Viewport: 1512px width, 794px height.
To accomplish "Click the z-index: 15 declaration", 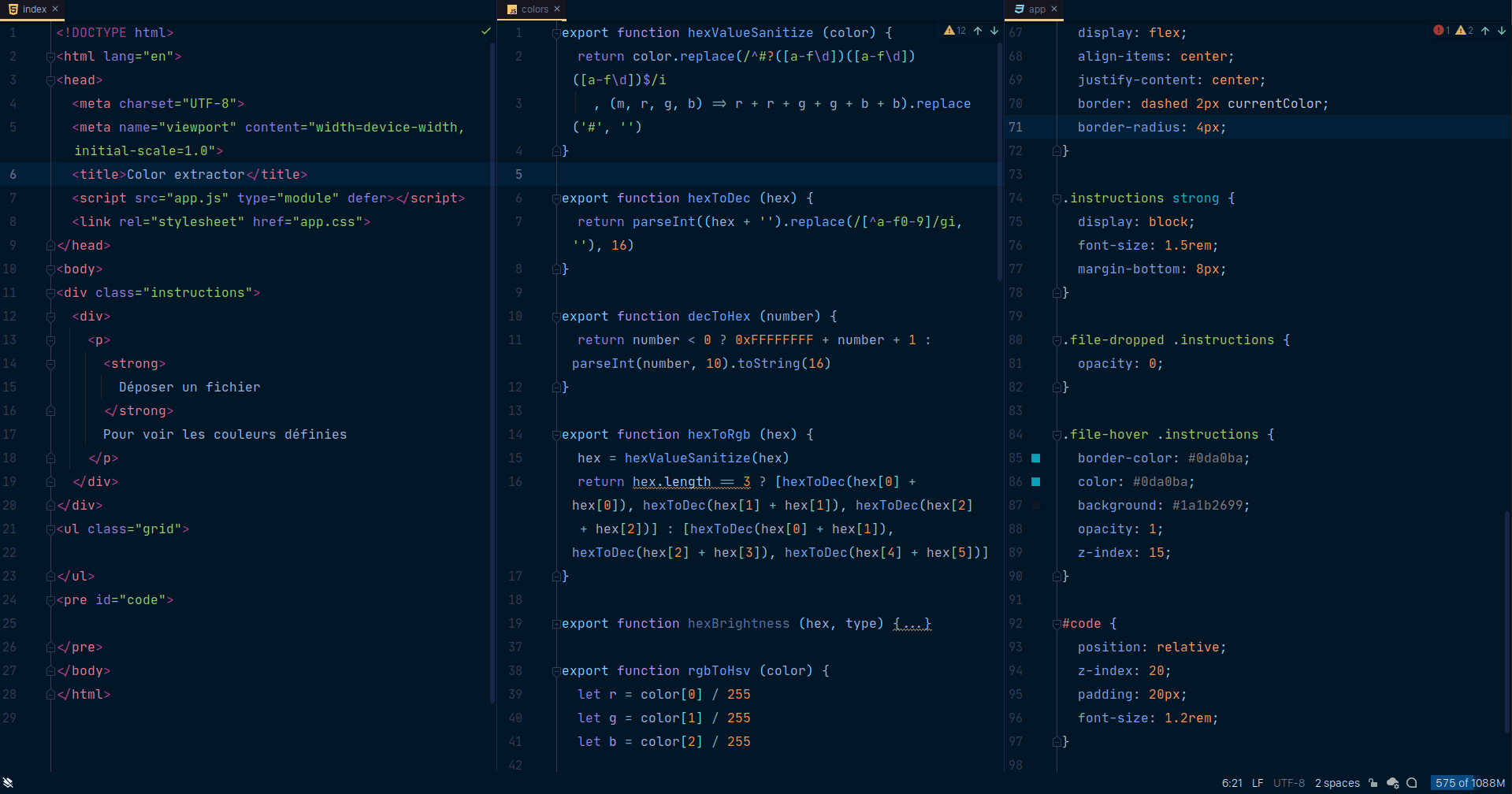I will click(x=1124, y=552).
